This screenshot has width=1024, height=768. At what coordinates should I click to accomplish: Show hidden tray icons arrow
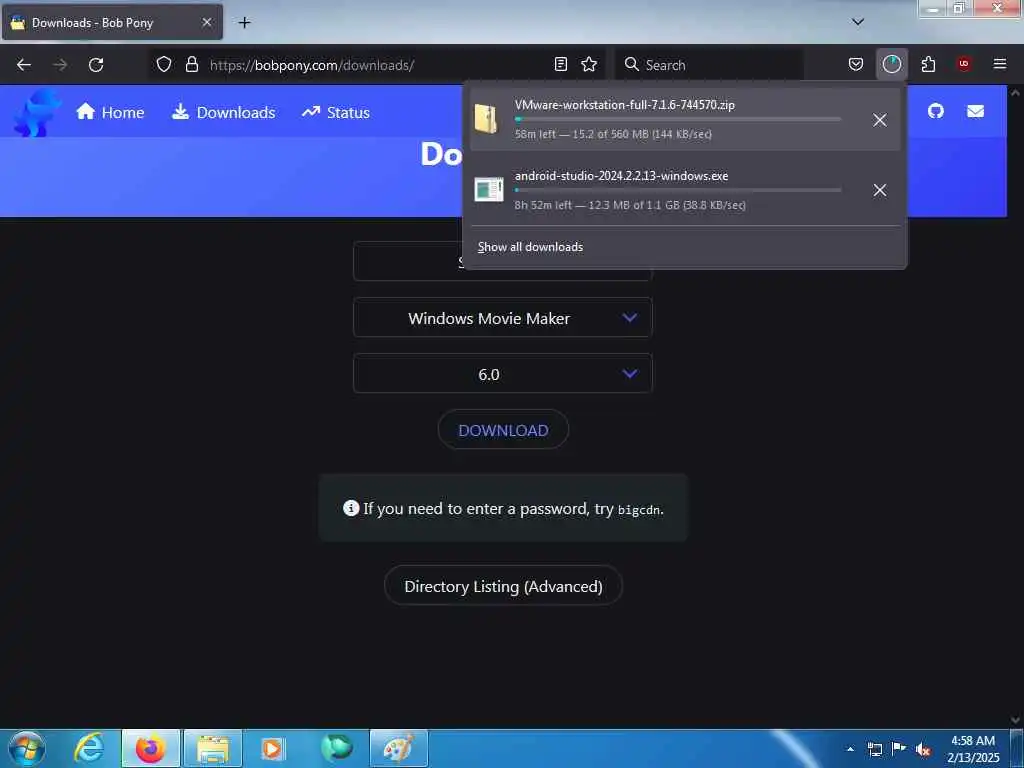(x=850, y=749)
